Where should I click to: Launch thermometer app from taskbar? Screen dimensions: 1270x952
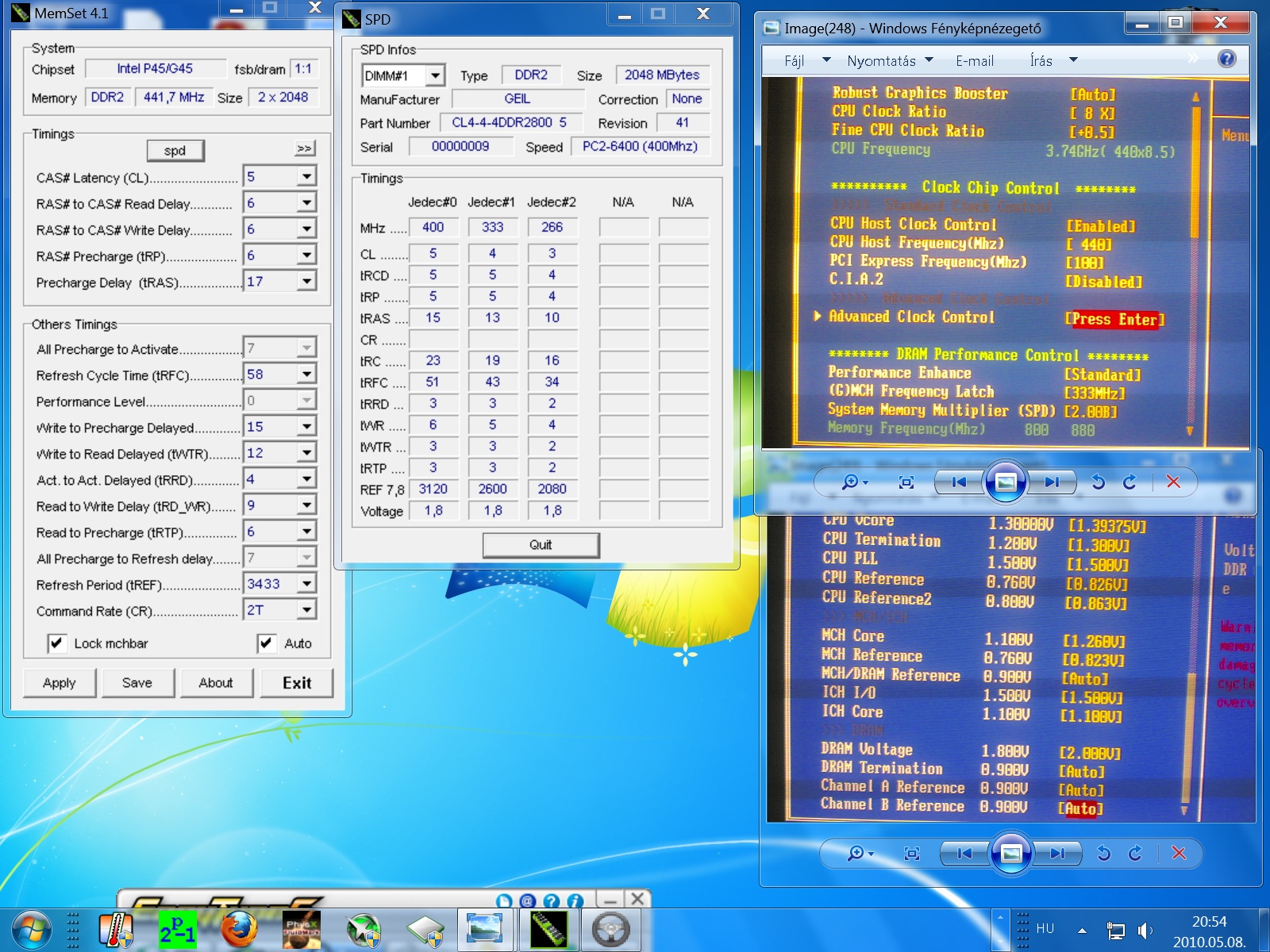[115, 930]
